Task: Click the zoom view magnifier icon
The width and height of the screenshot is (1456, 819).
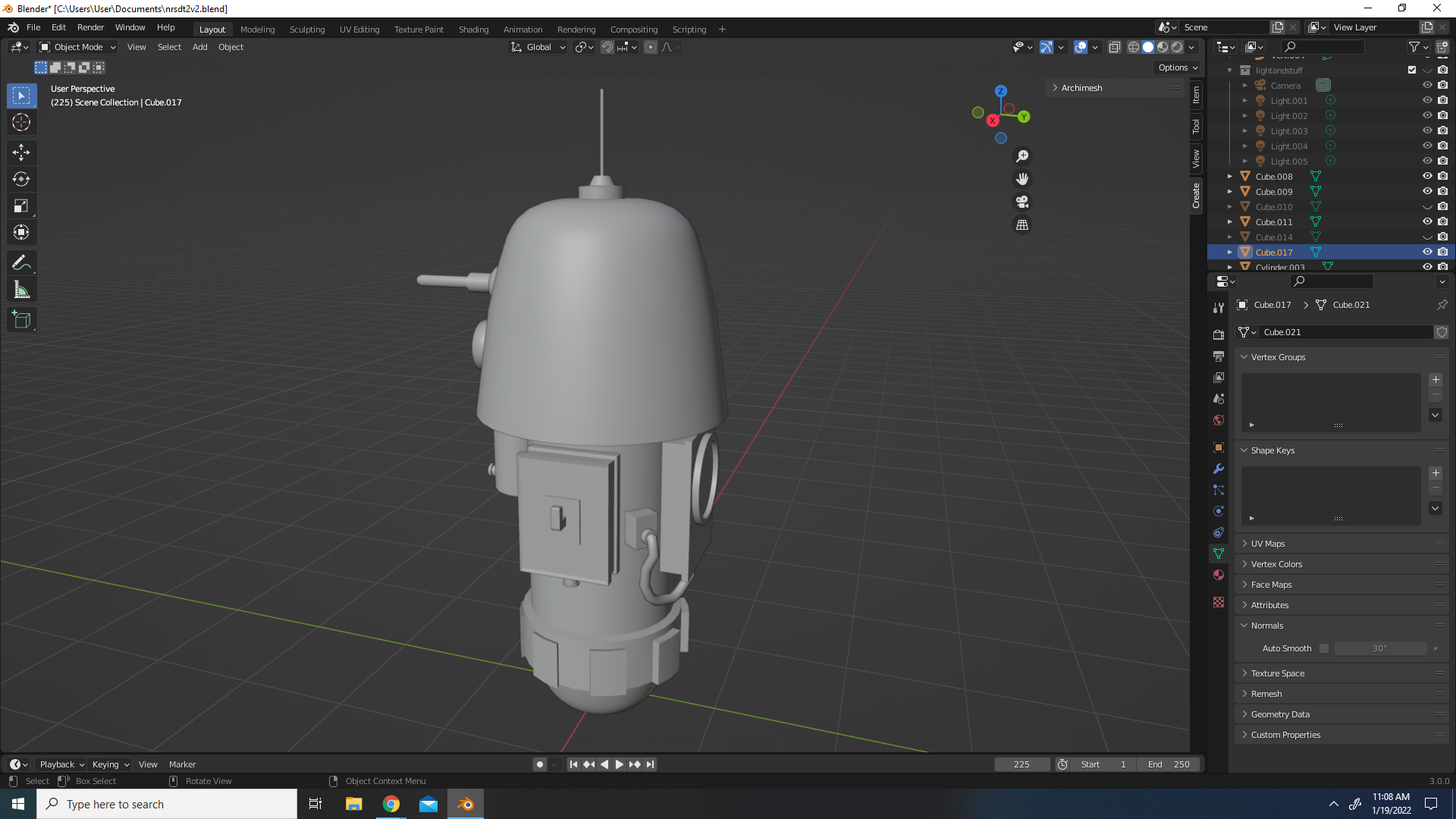Action: [1022, 156]
